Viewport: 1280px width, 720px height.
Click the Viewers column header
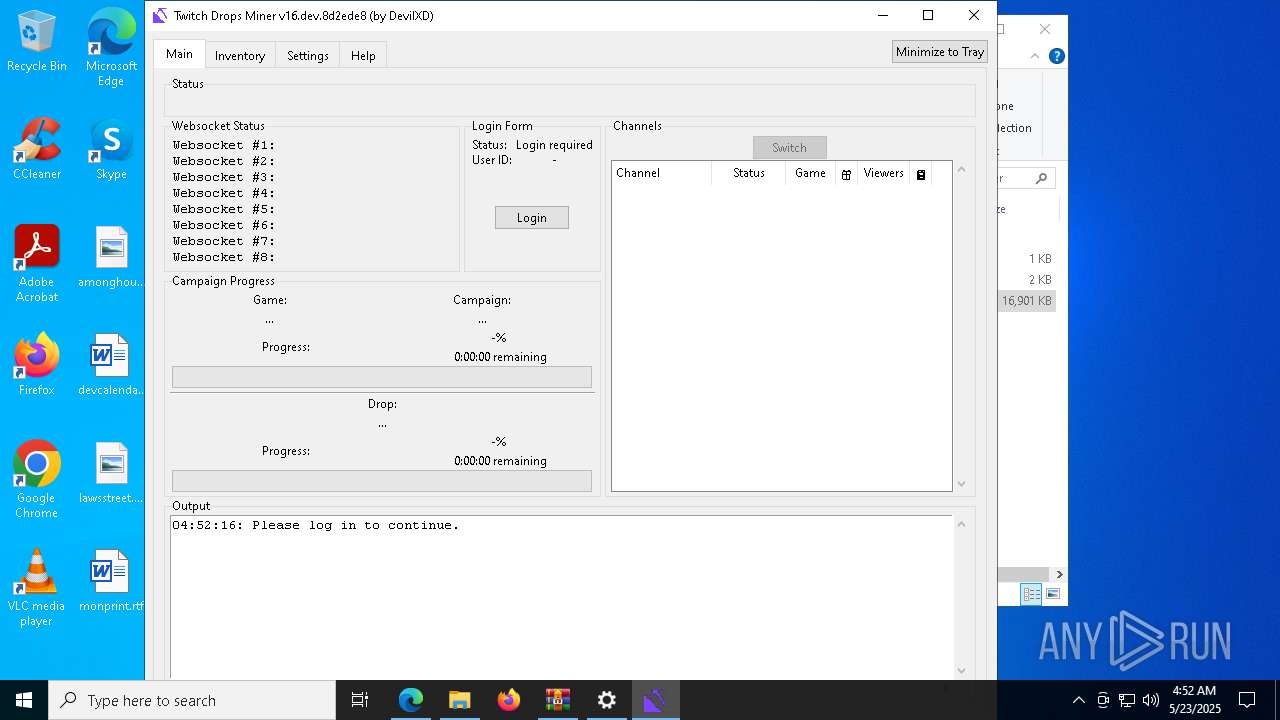click(883, 173)
